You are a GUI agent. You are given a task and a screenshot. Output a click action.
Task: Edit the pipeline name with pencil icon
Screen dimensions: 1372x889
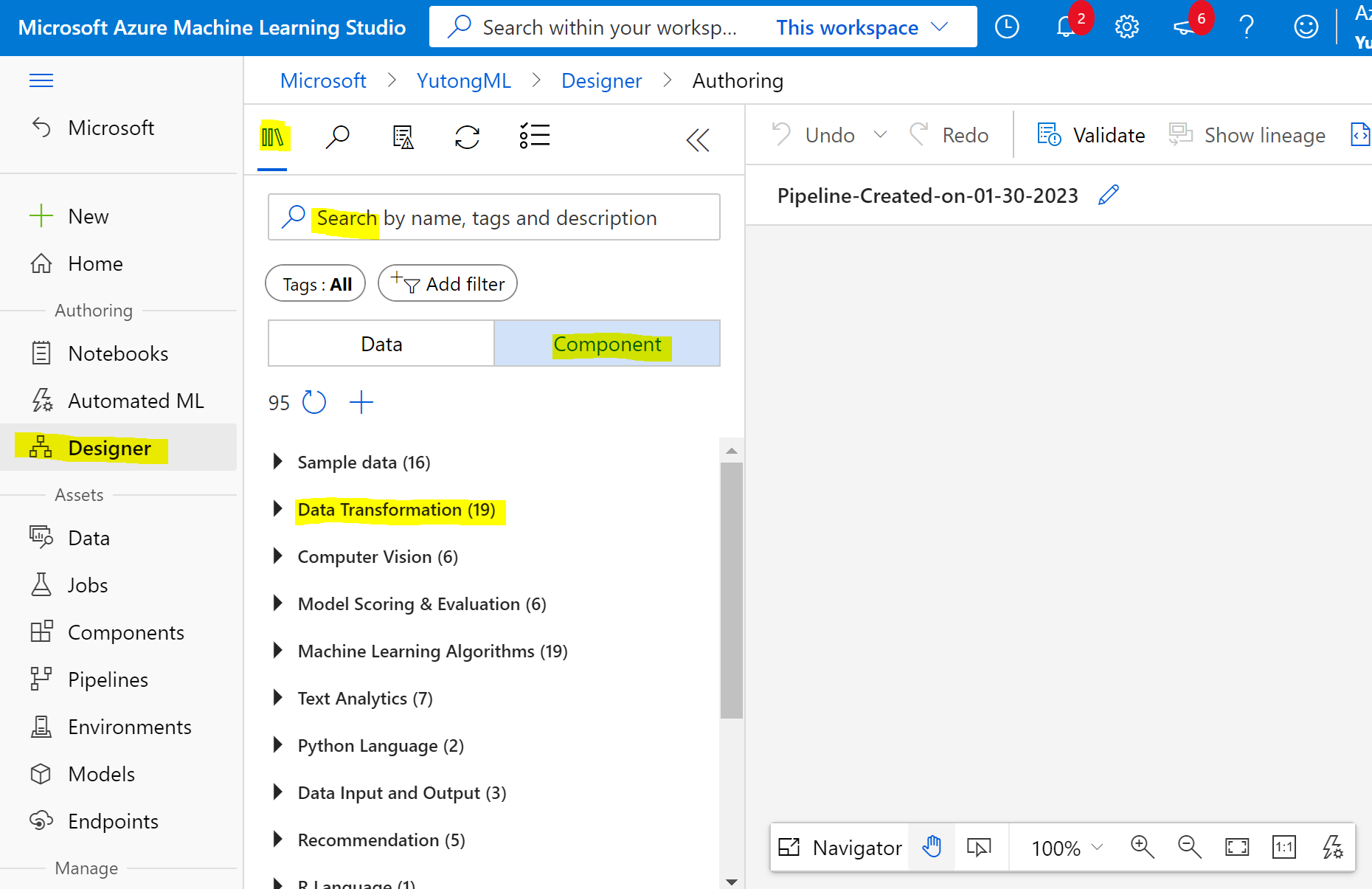[1109, 195]
